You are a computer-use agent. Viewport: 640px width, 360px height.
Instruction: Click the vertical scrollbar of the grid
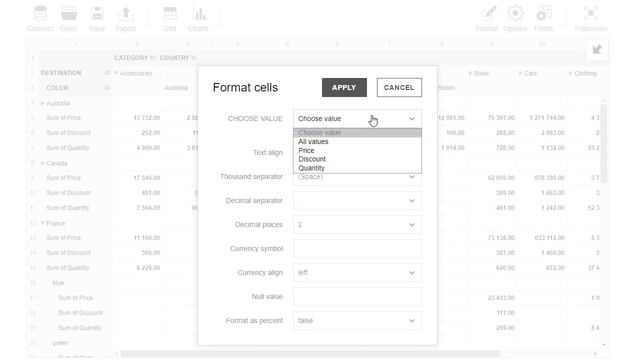click(604, 143)
